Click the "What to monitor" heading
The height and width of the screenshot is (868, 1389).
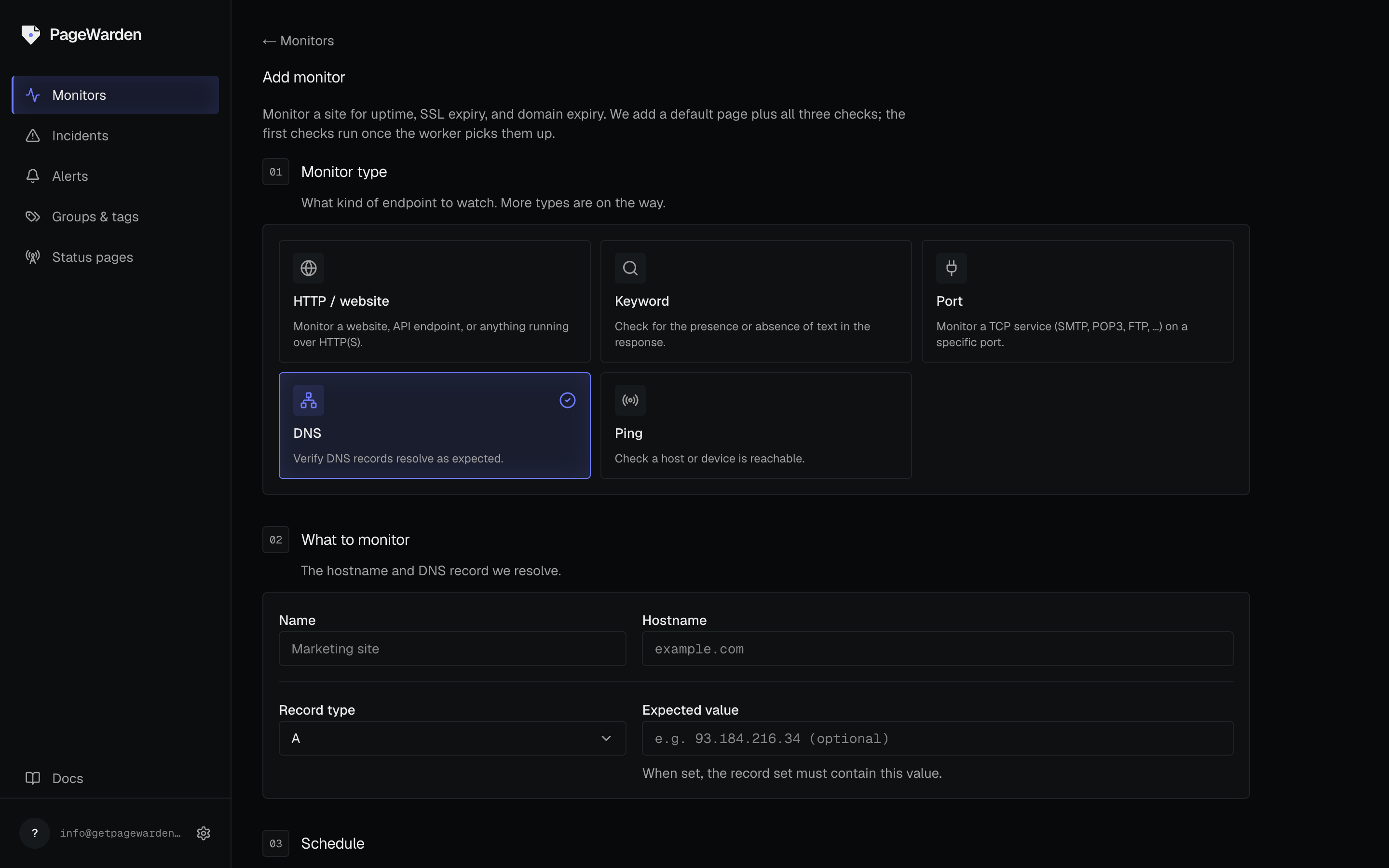355,540
